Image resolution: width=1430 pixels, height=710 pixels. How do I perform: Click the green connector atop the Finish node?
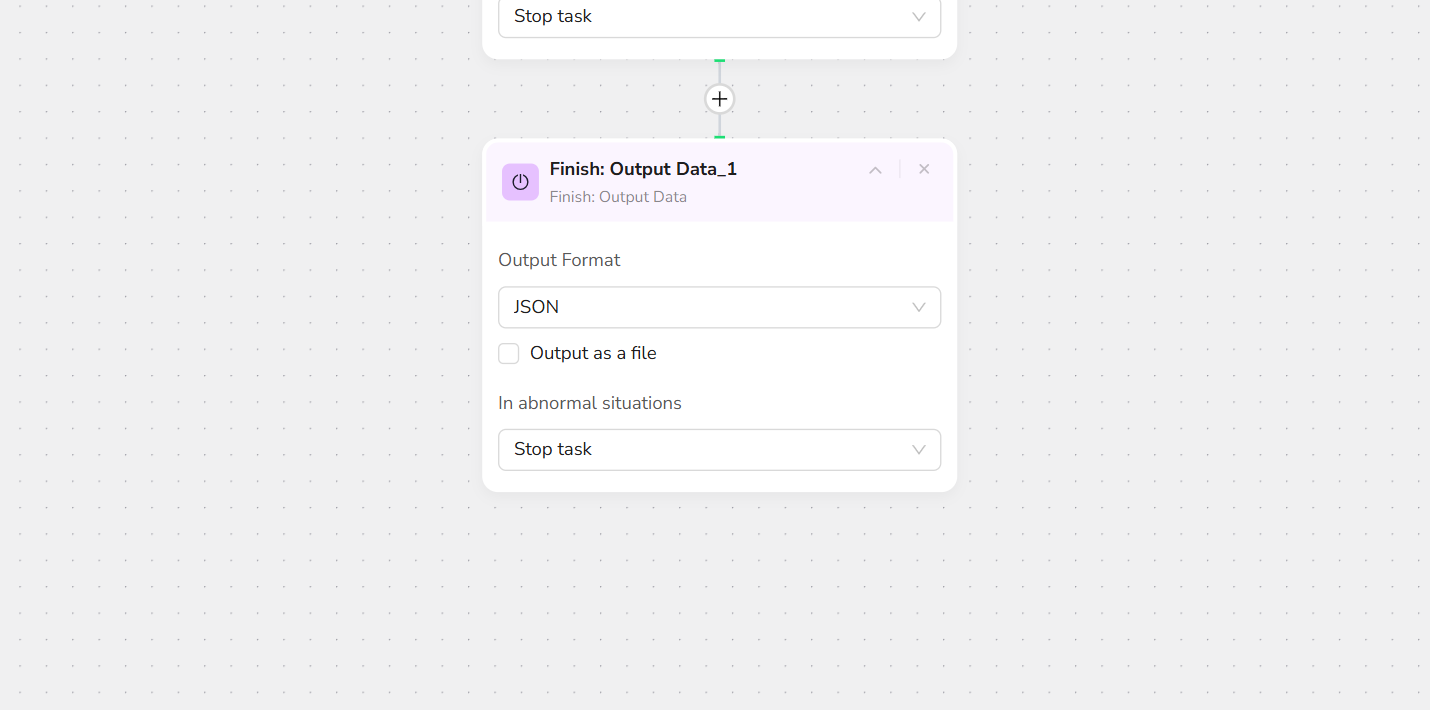pos(719,137)
